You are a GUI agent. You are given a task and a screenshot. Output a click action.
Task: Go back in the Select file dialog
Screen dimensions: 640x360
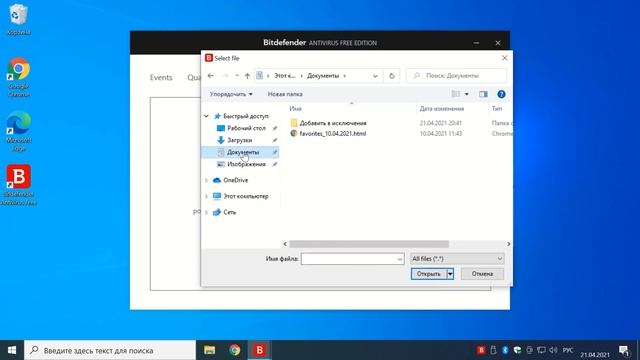[211, 76]
